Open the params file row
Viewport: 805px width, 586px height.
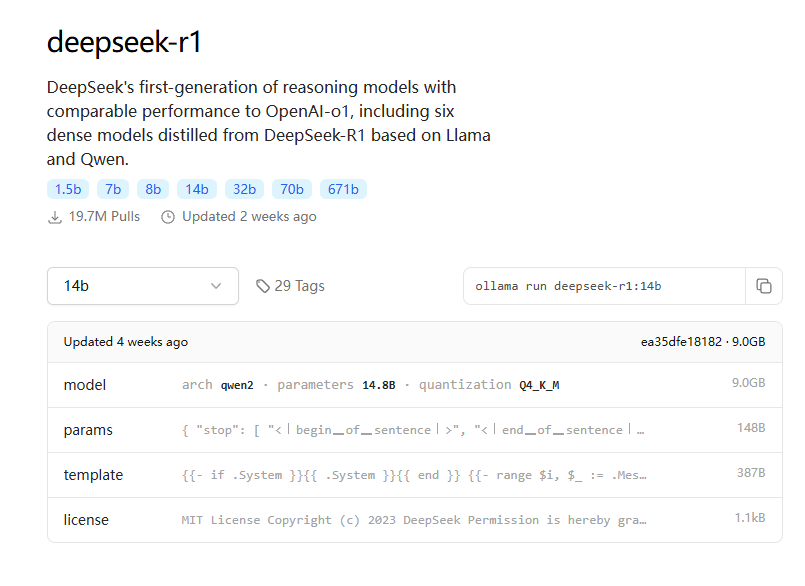coord(414,430)
